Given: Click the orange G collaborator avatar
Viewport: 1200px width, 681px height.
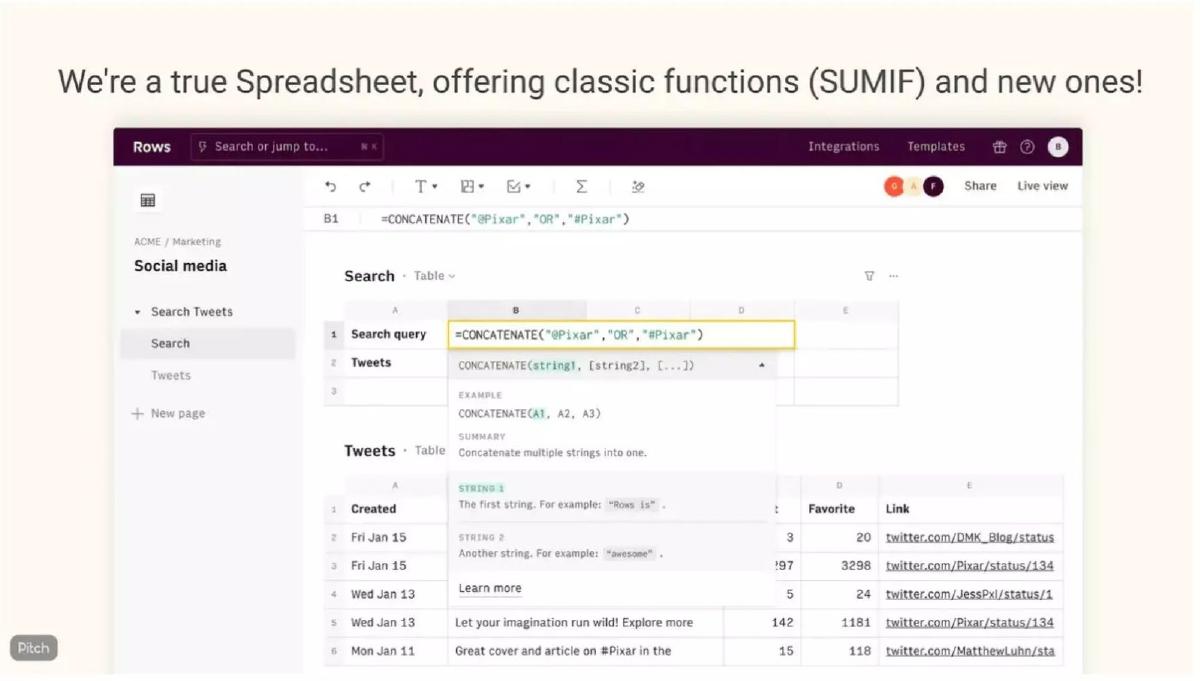Looking at the screenshot, I should tap(893, 186).
